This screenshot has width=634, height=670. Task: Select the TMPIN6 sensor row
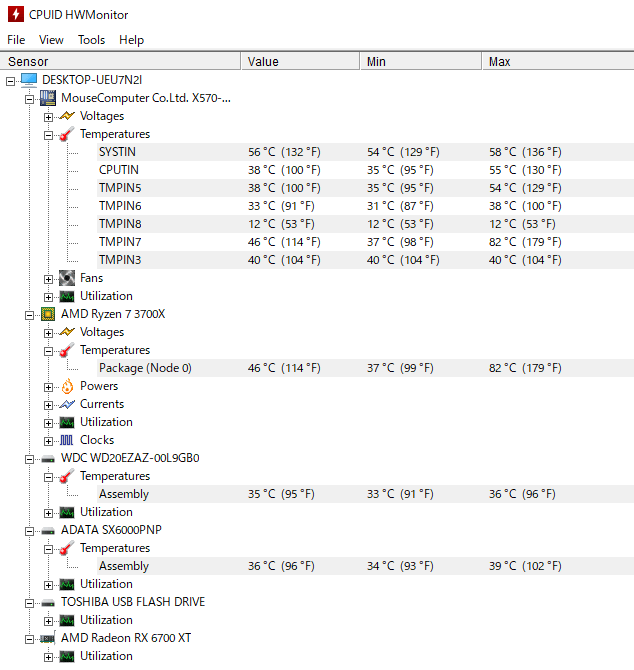pyautogui.click(x=365, y=206)
